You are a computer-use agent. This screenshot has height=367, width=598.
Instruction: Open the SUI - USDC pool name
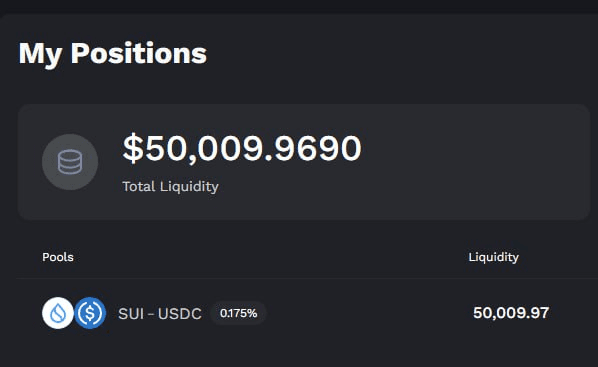pos(160,314)
